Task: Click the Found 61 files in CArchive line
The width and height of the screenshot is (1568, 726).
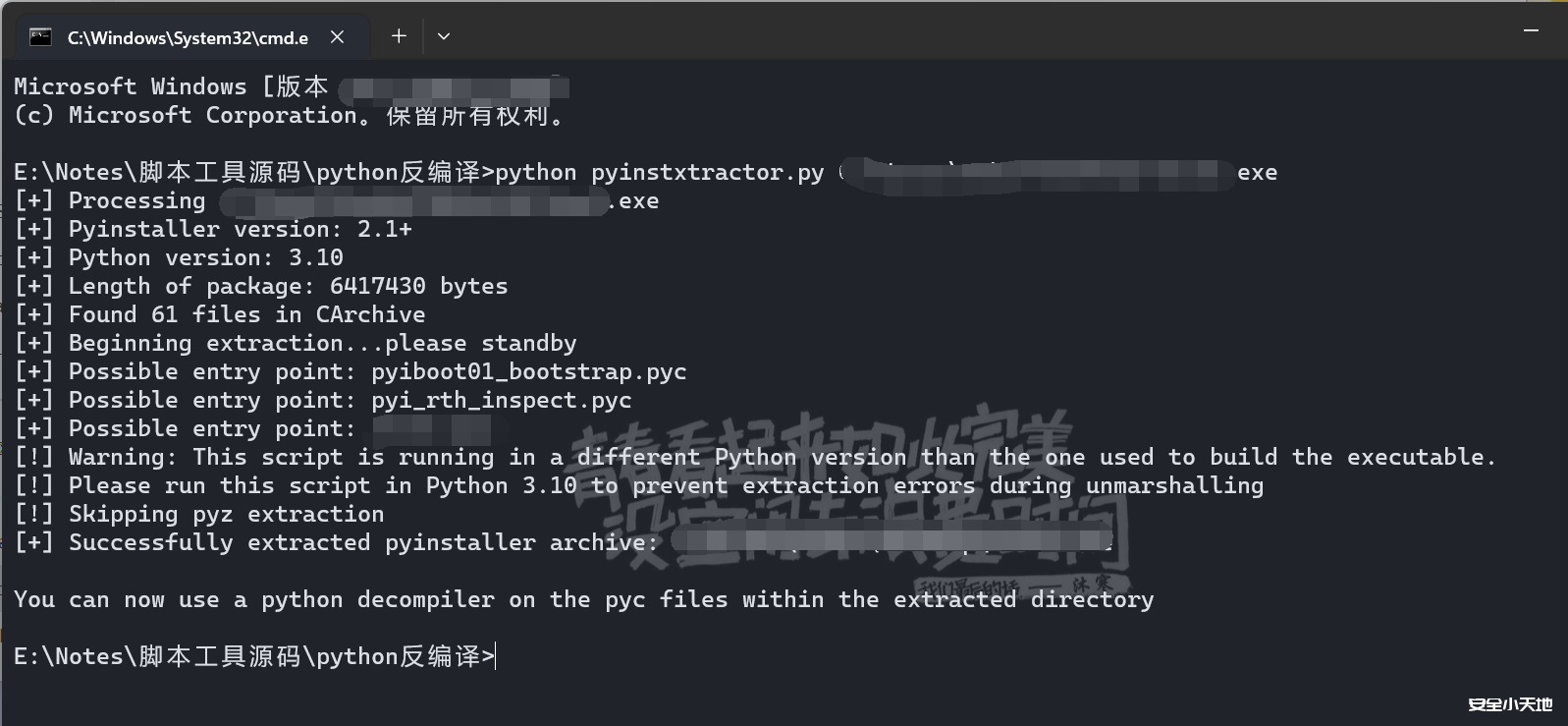Action: click(220, 314)
